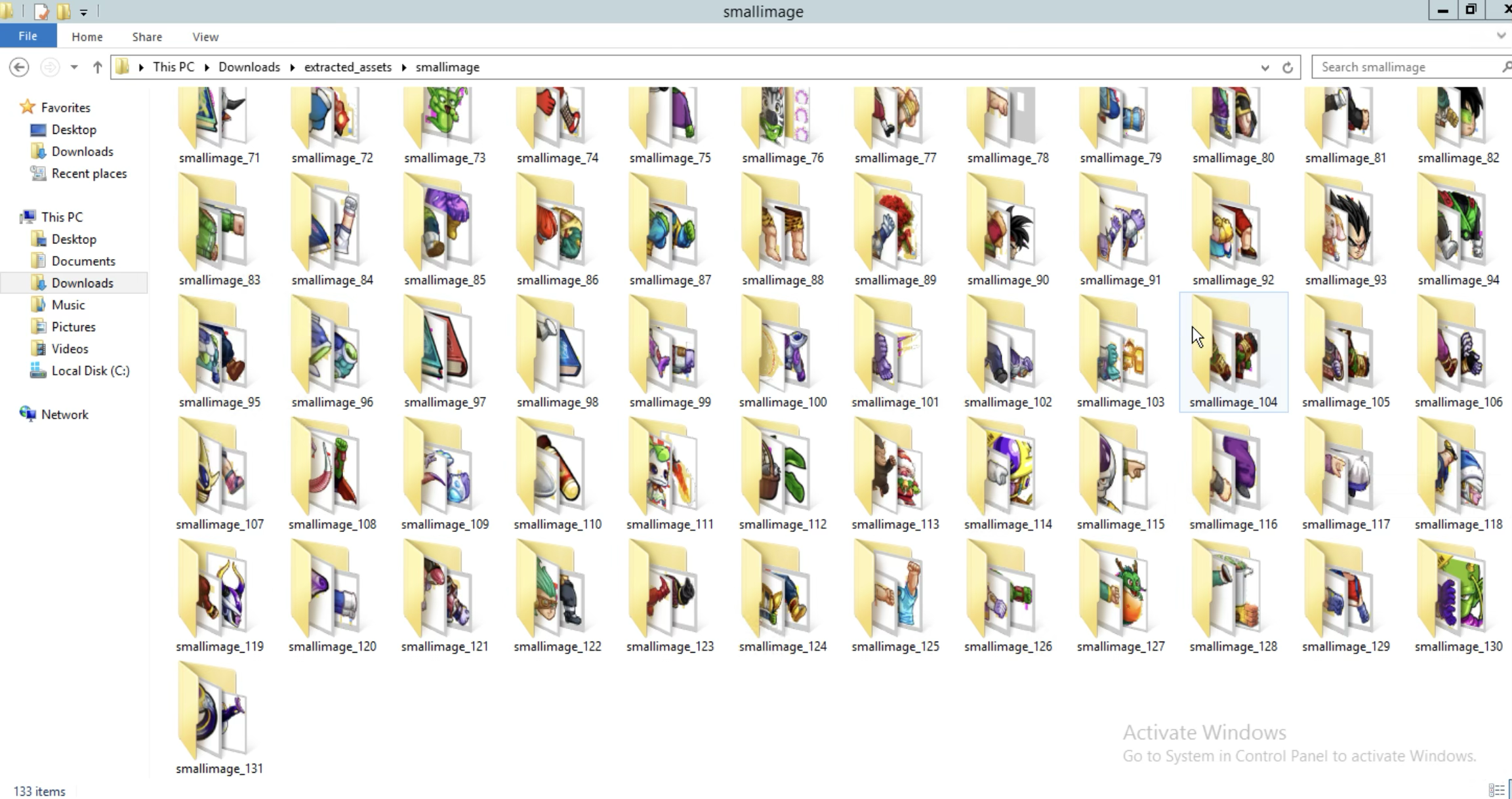Screen dimensions: 1512x799
Task: Jump to This PC in the address bar
Action: point(174,67)
